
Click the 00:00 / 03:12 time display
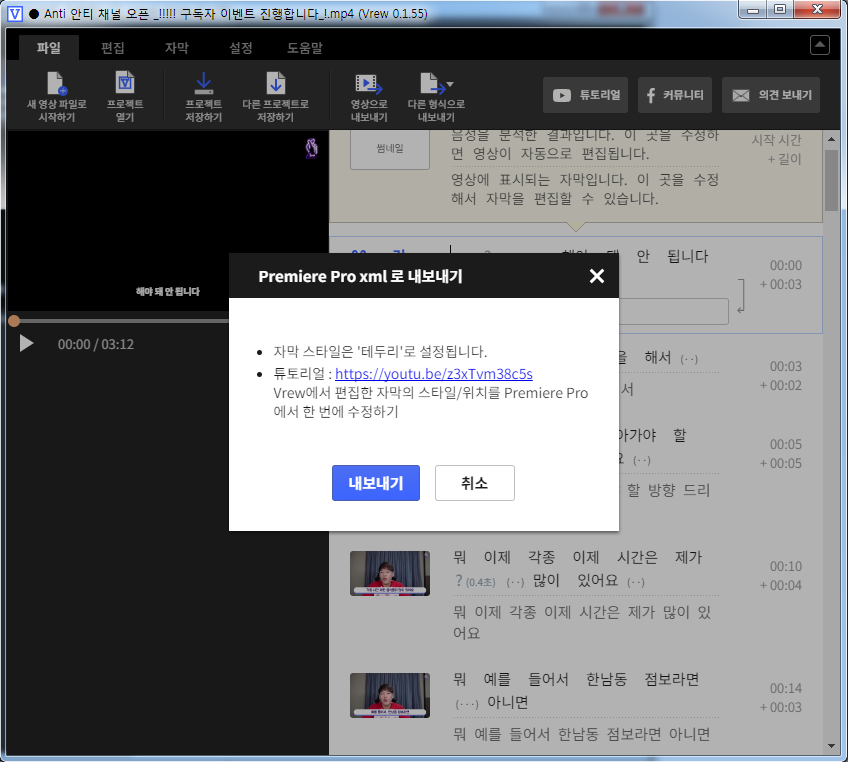[96, 344]
